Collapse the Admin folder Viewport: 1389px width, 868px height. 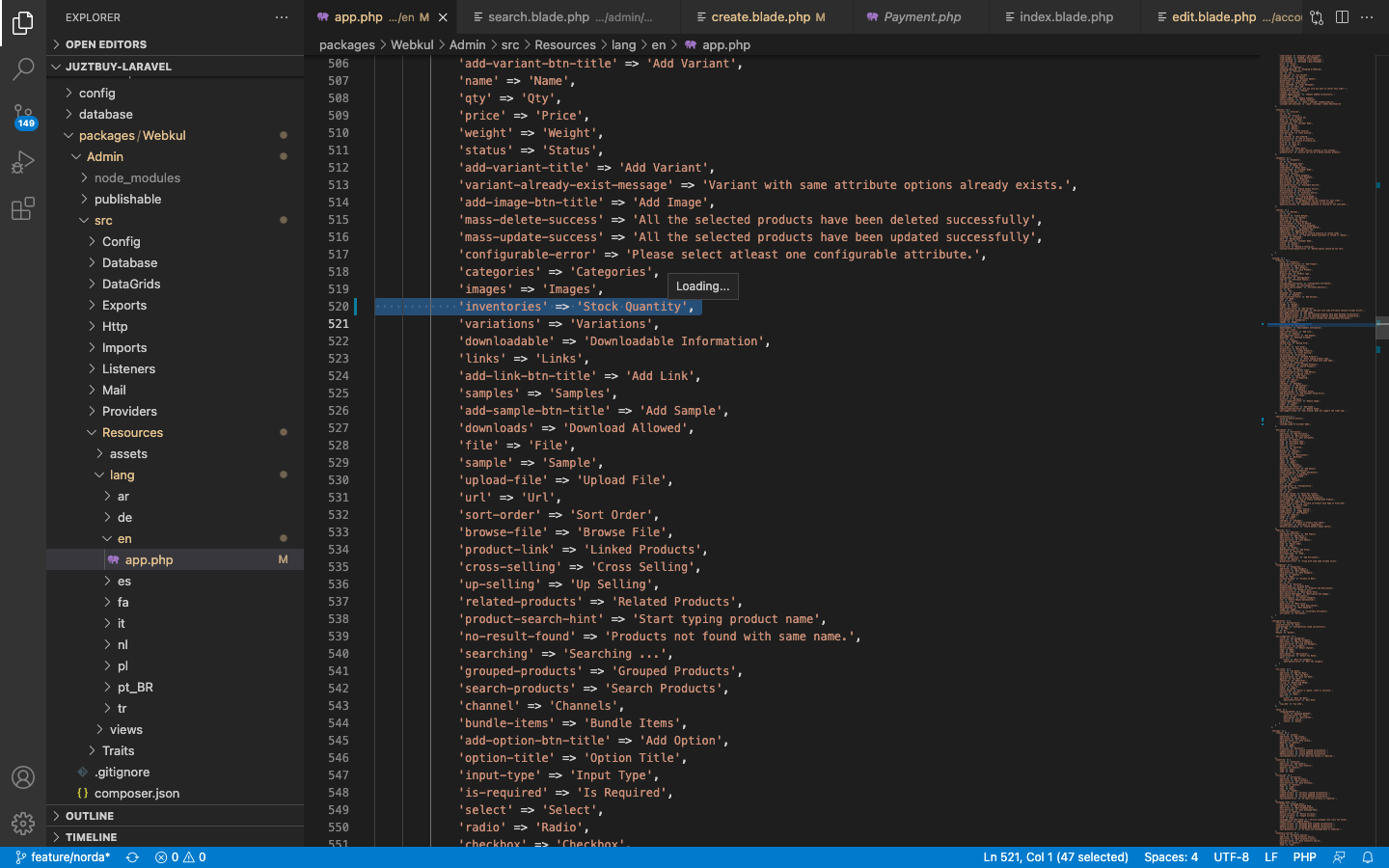click(175, 157)
